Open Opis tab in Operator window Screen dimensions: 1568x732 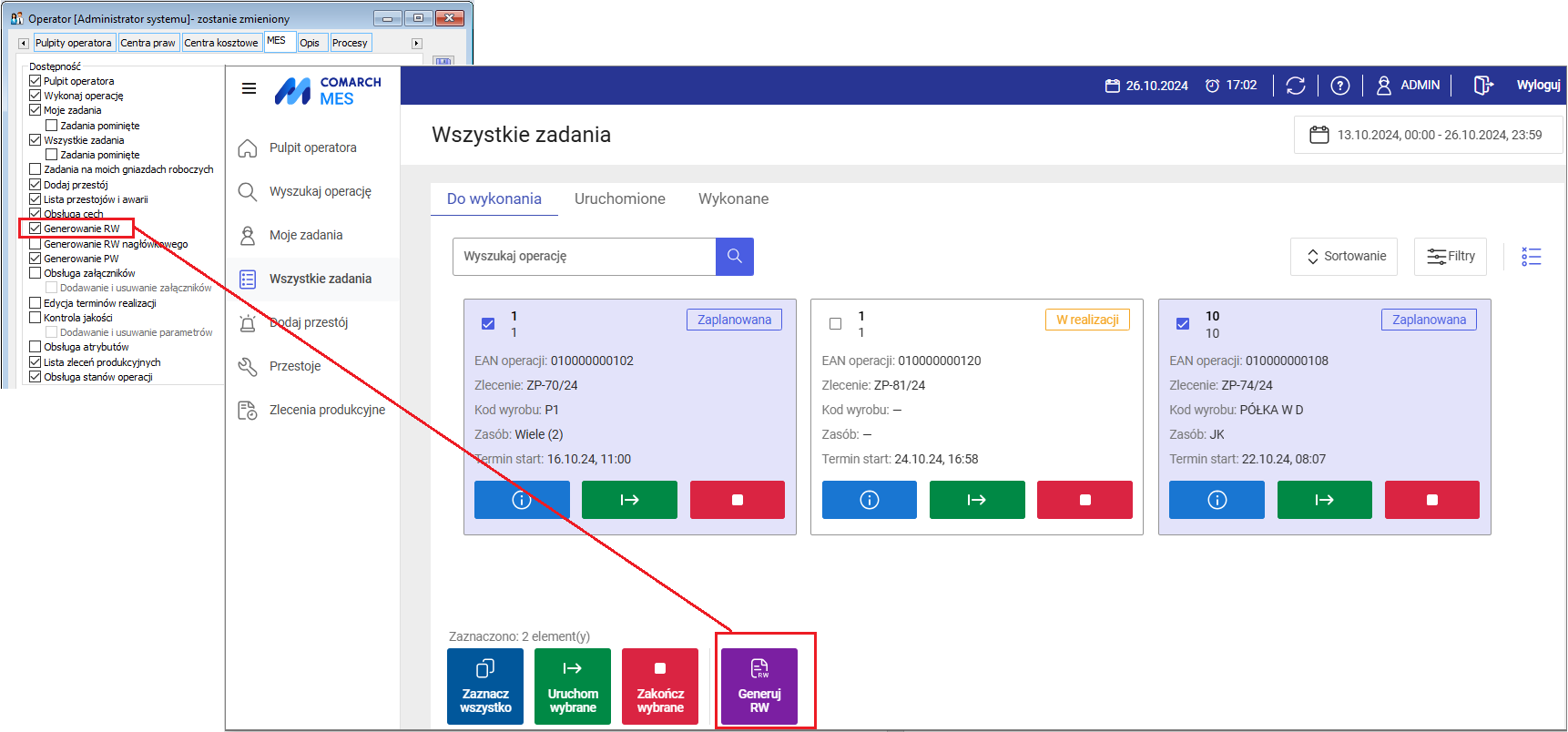311,43
